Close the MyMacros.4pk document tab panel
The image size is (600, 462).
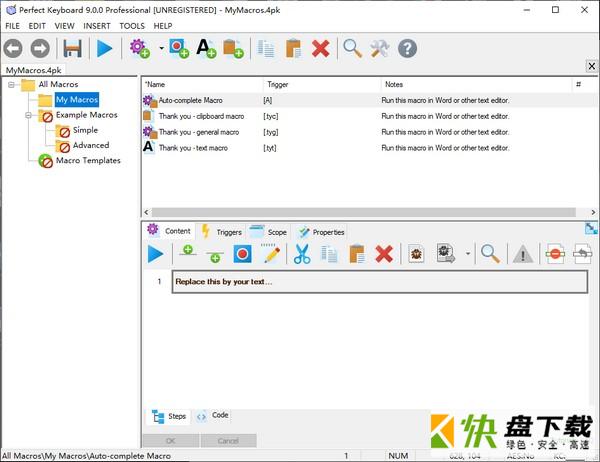coord(592,66)
